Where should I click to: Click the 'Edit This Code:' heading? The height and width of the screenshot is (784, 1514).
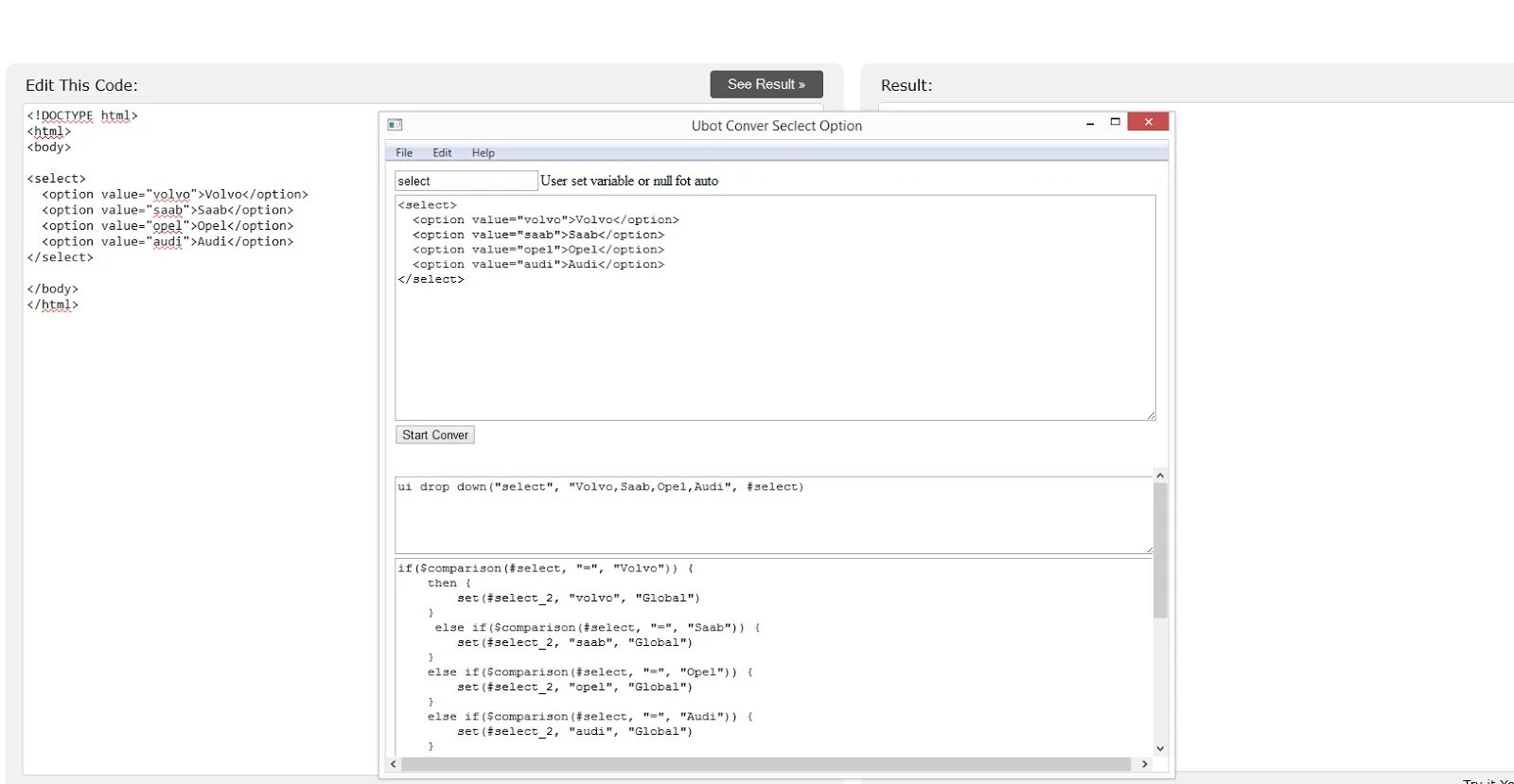tap(81, 85)
